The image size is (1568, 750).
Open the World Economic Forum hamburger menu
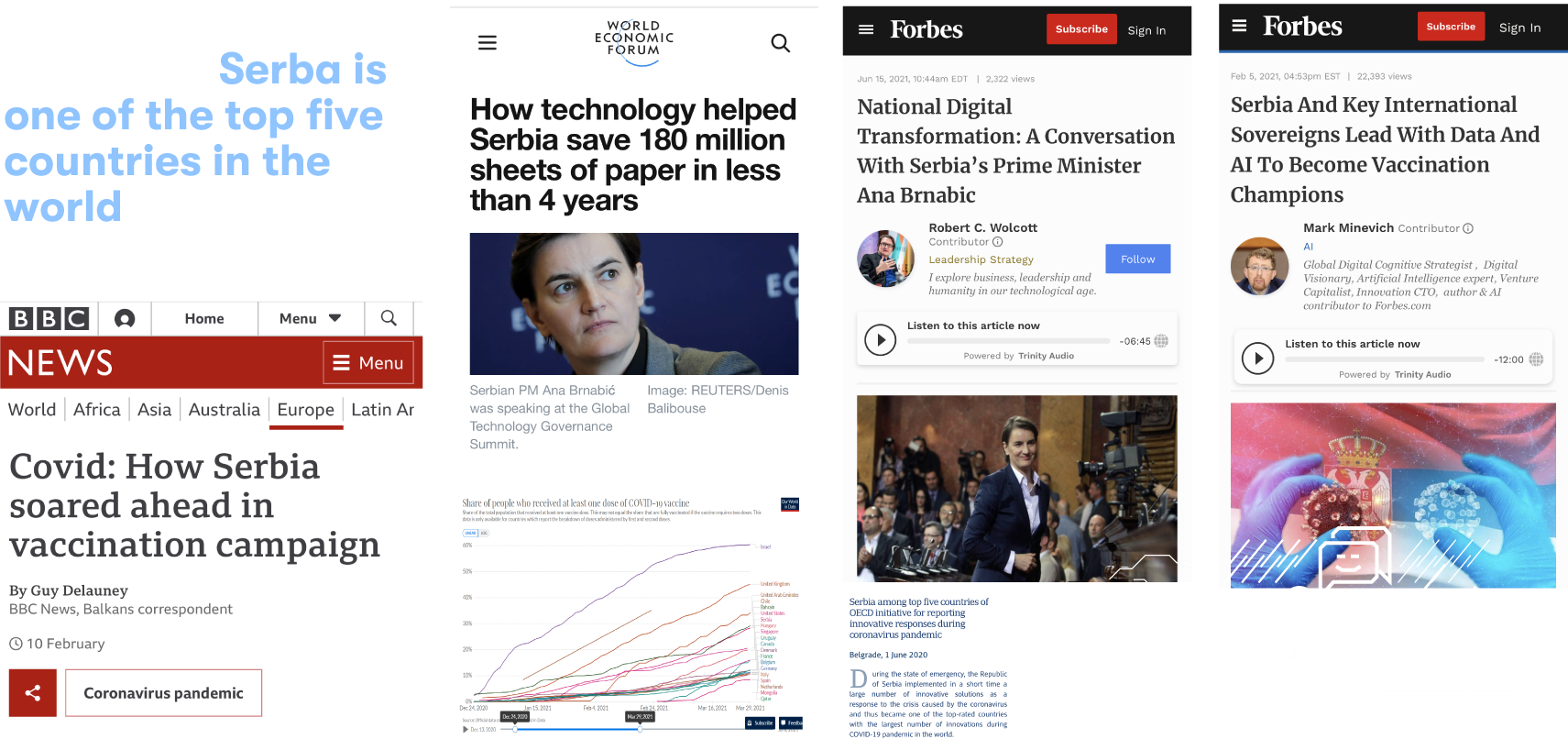click(488, 42)
